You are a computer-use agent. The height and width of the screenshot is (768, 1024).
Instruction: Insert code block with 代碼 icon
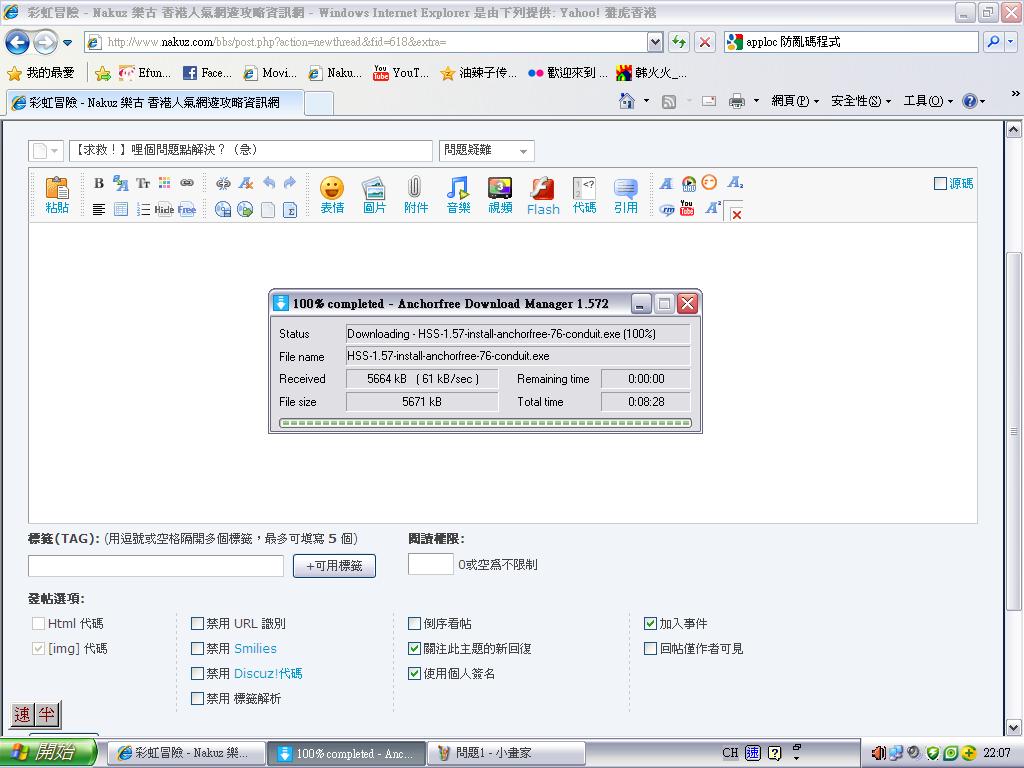584,194
